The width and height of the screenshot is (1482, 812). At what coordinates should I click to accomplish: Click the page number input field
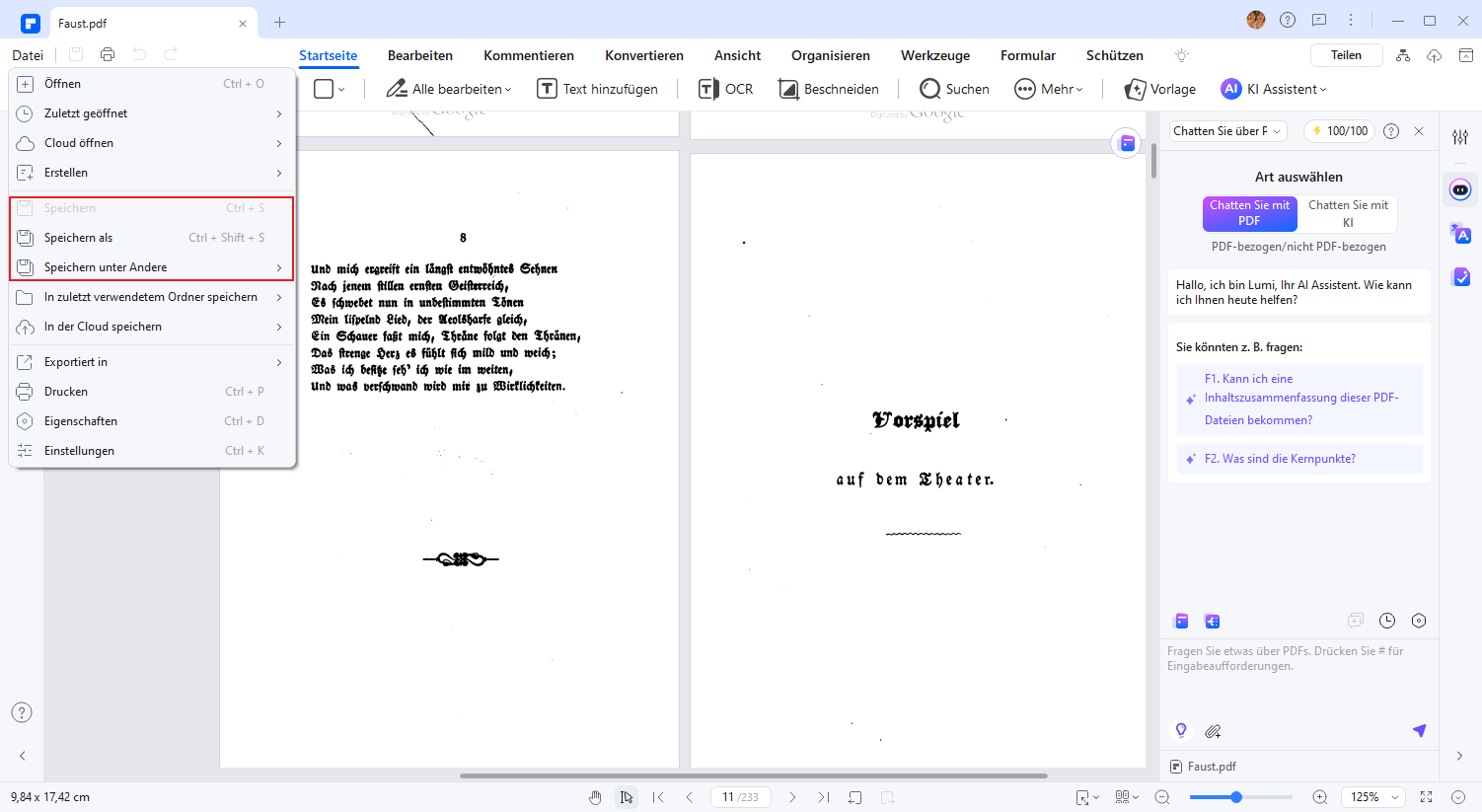(741, 797)
